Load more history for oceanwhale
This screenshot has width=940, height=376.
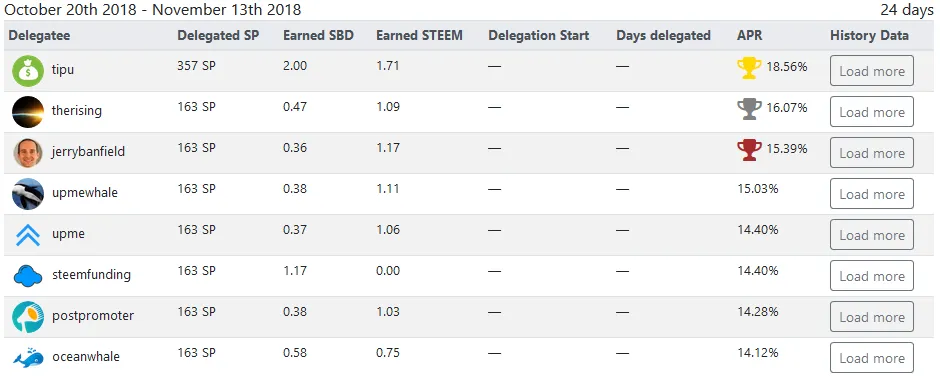pyautogui.click(x=872, y=357)
